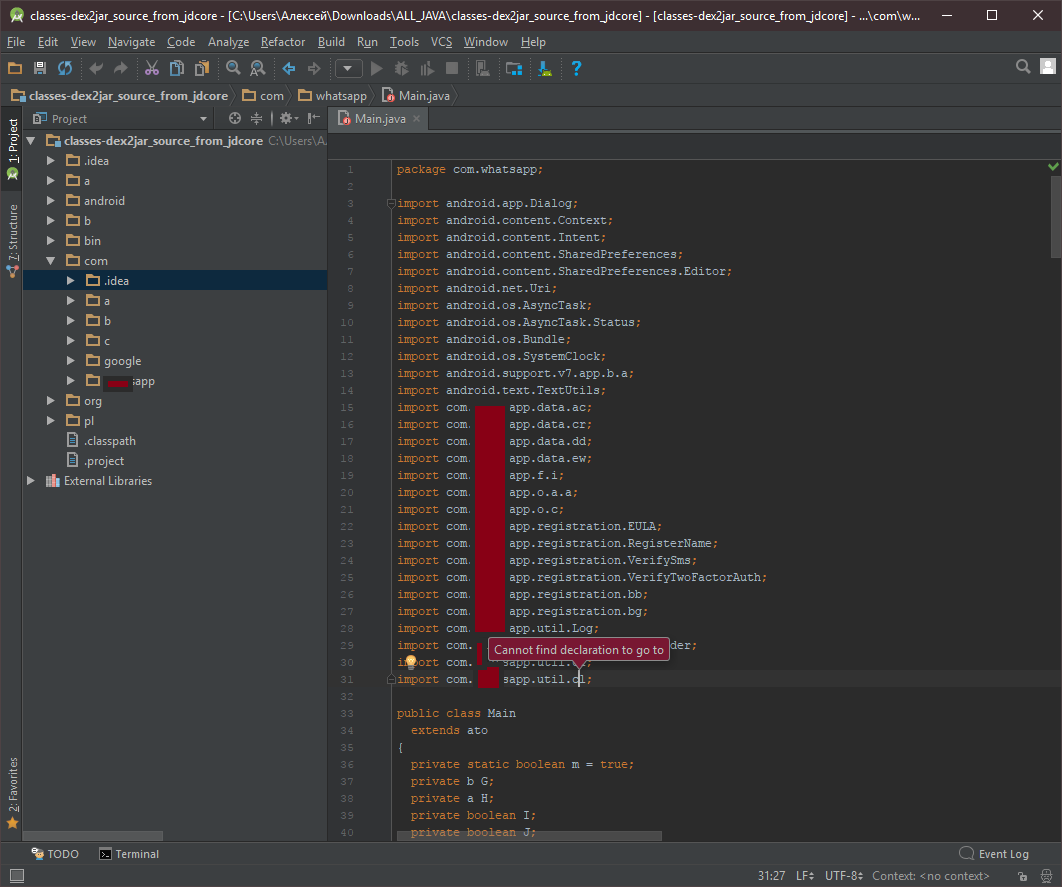This screenshot has height=887, width=1062.
Task: Toggle the Event Log tool window
Action: click(x=994, y=854)
